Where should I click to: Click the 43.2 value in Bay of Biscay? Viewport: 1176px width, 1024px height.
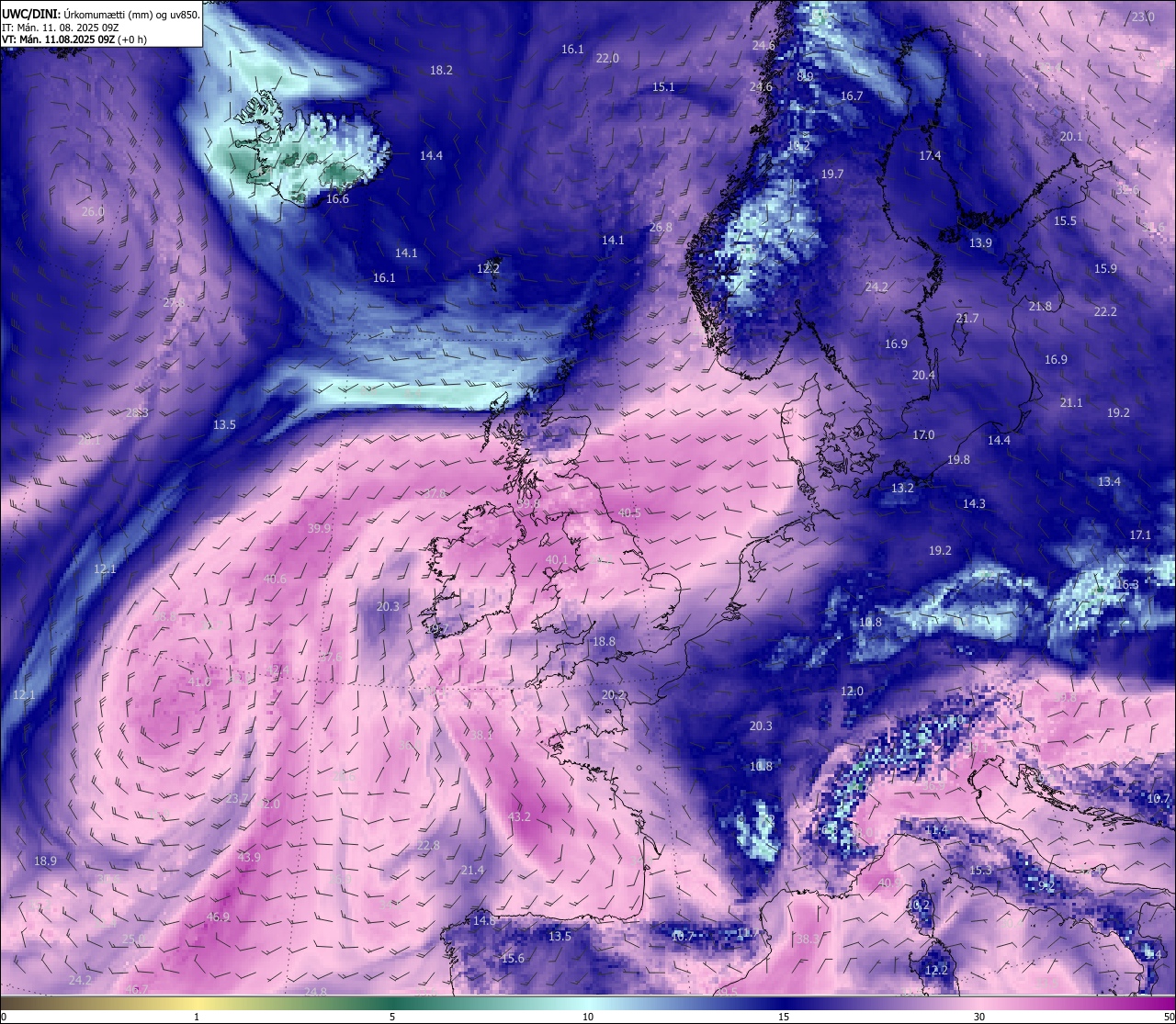click(519, 816)
